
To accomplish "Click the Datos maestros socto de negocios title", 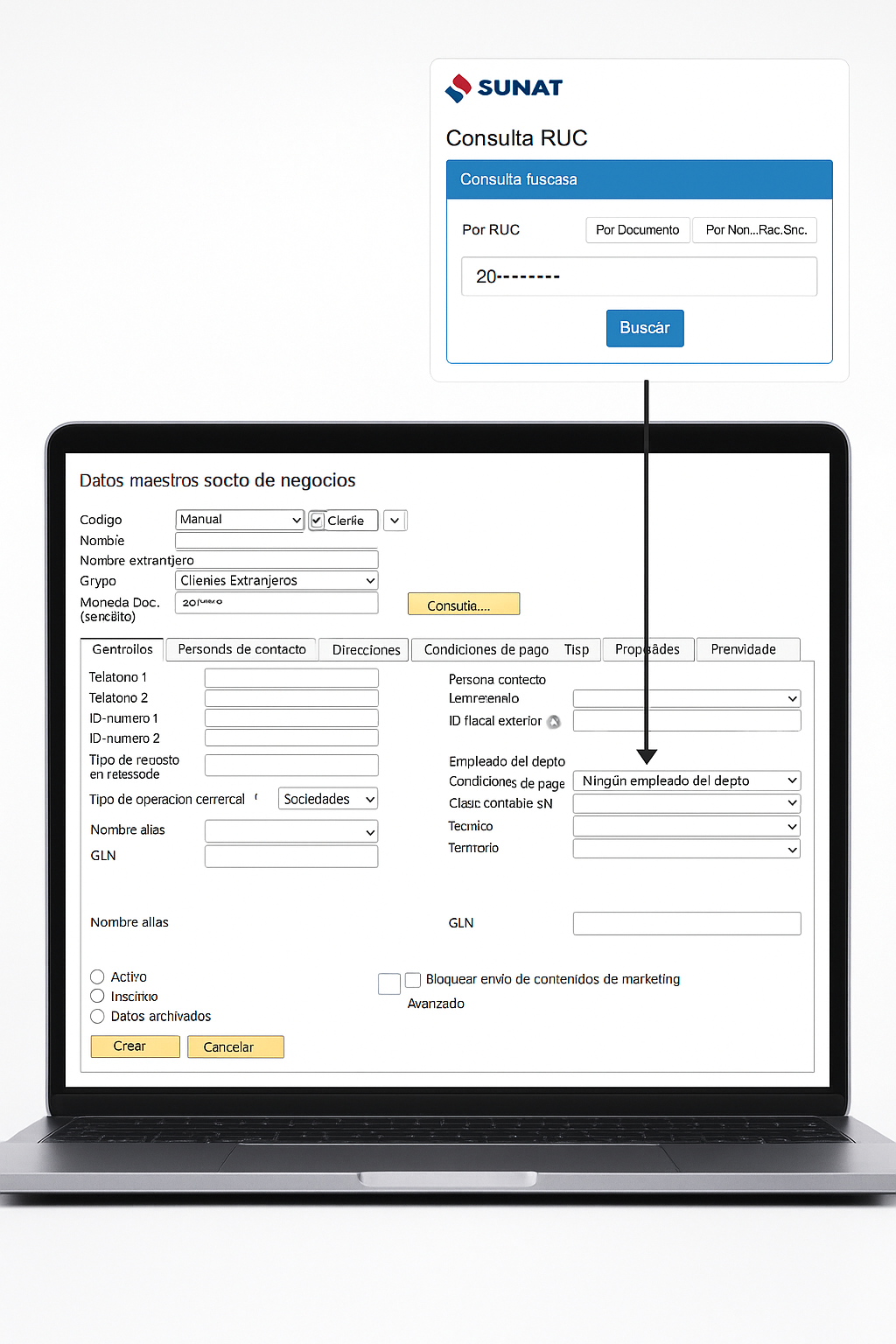I will click(218, 480).
